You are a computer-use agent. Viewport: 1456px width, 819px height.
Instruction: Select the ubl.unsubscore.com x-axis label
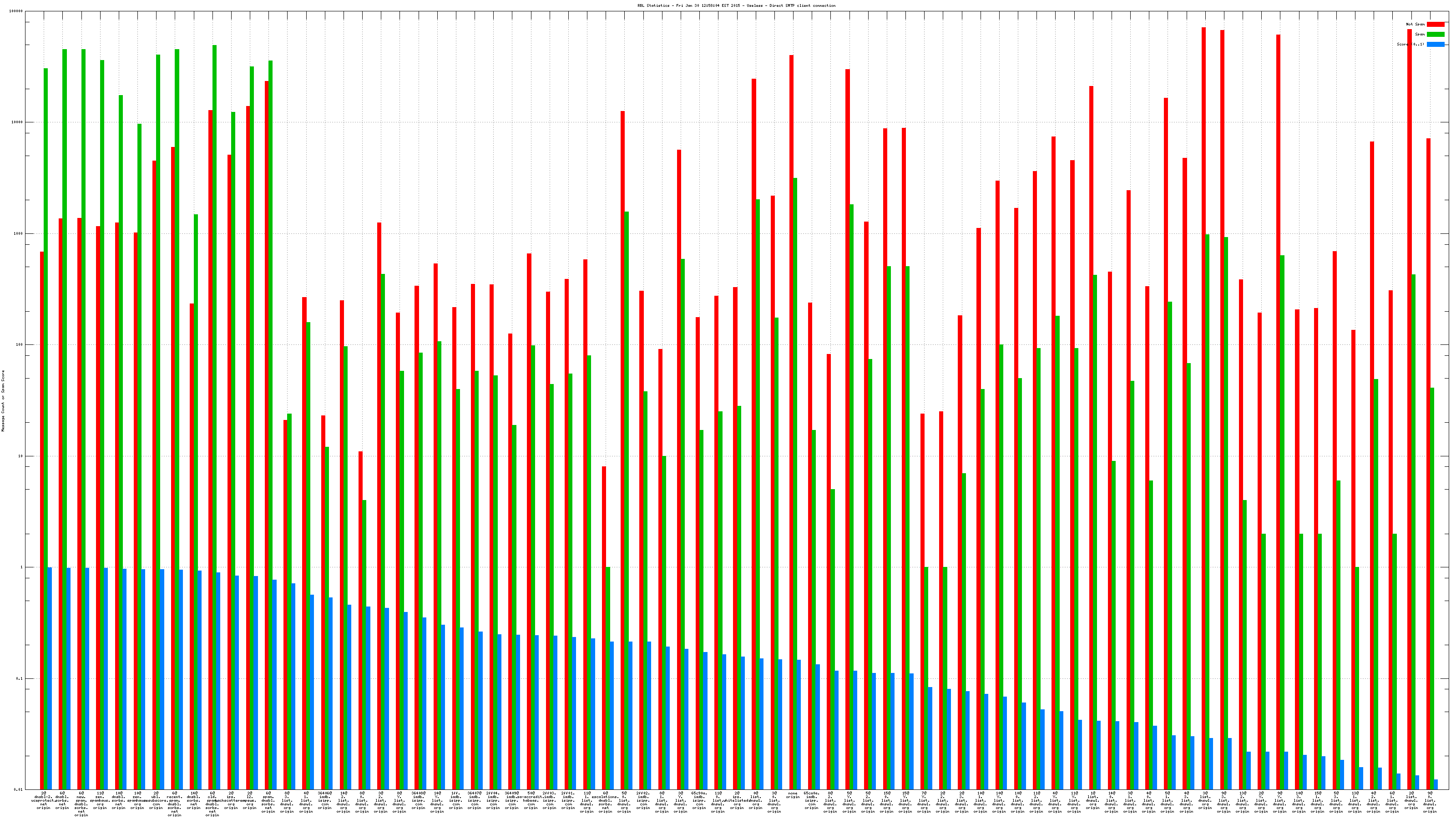coord(156,800)
